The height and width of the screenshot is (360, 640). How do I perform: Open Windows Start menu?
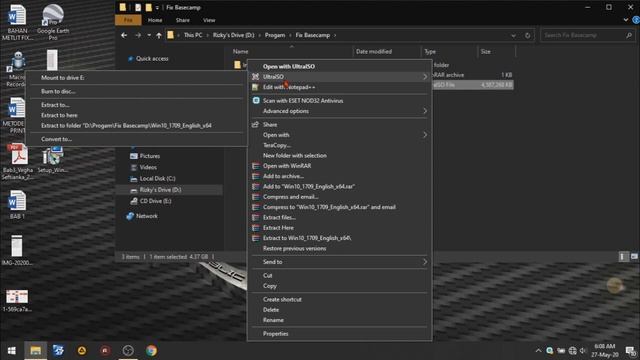pyautogui.click(x=12, y=351)
